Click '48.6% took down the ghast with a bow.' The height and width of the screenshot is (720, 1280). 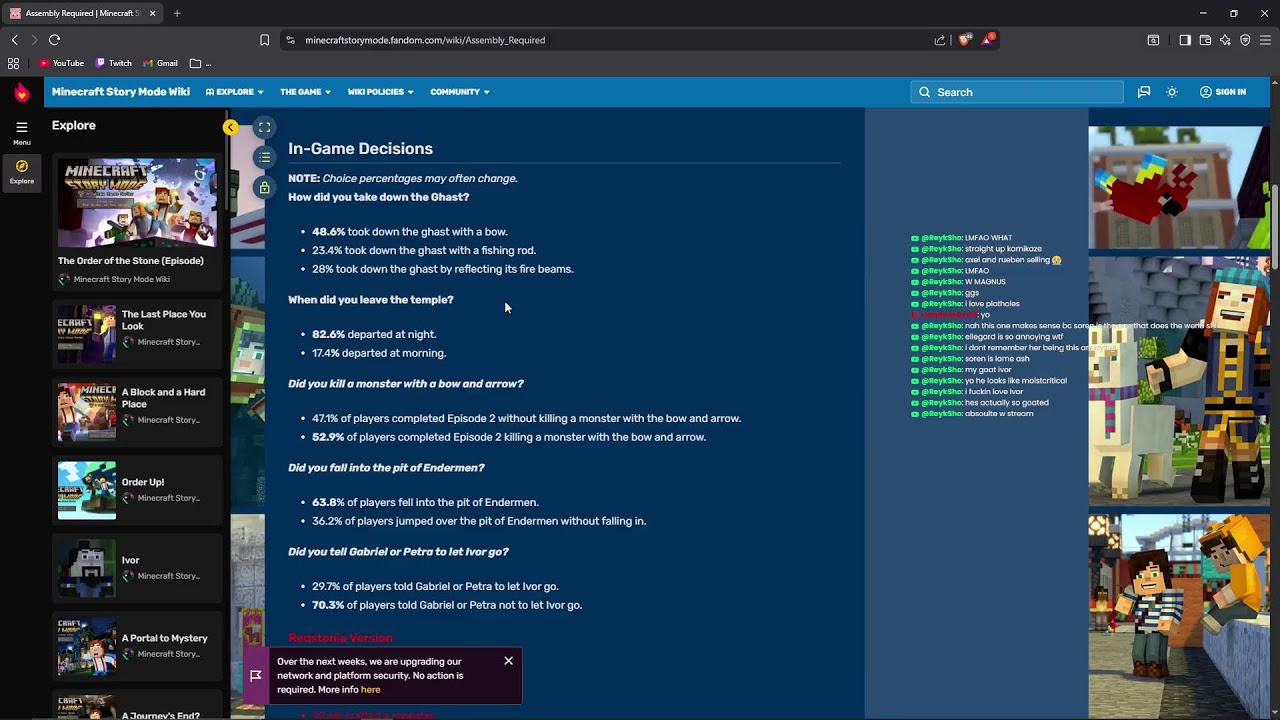pyautogui.click(x=410, y=232)
